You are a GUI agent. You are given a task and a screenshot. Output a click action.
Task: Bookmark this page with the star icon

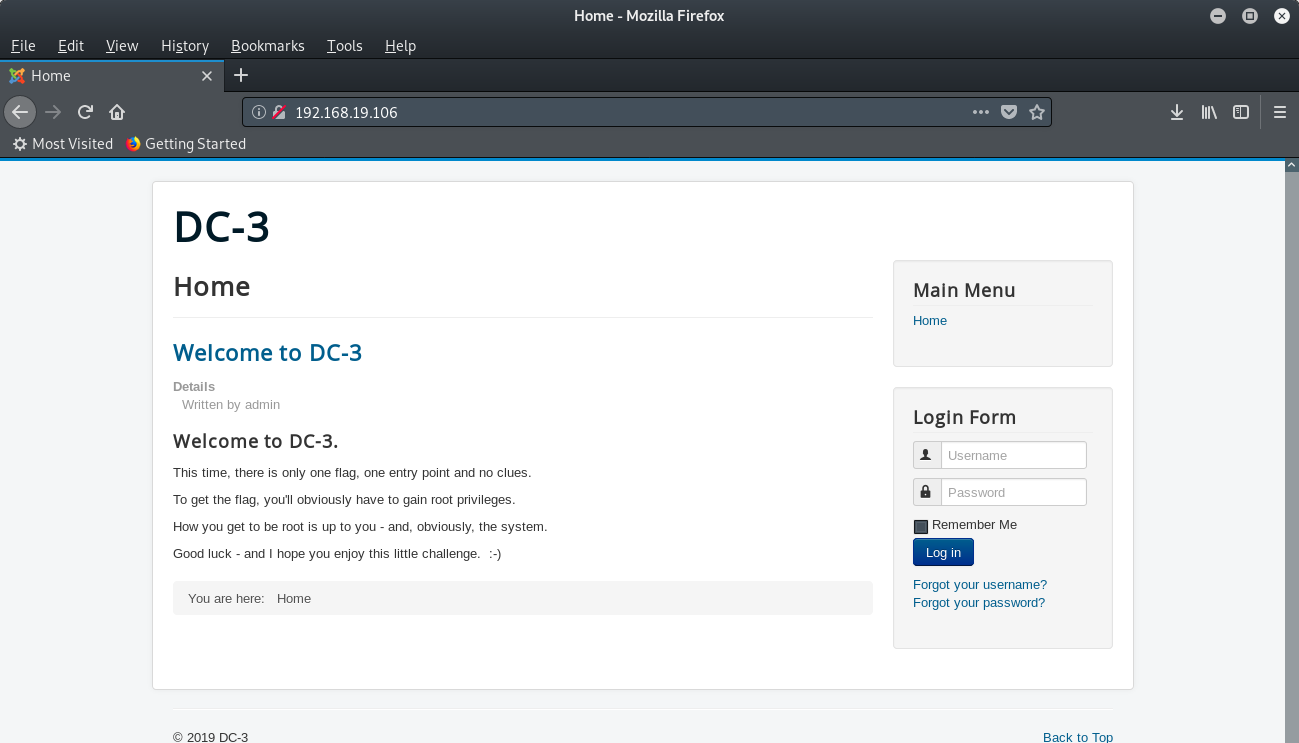(1037, 112)
